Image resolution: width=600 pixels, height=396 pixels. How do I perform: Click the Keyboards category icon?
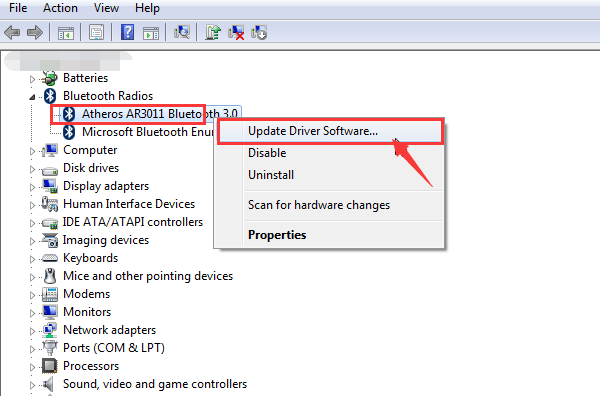tap(50, 258)
